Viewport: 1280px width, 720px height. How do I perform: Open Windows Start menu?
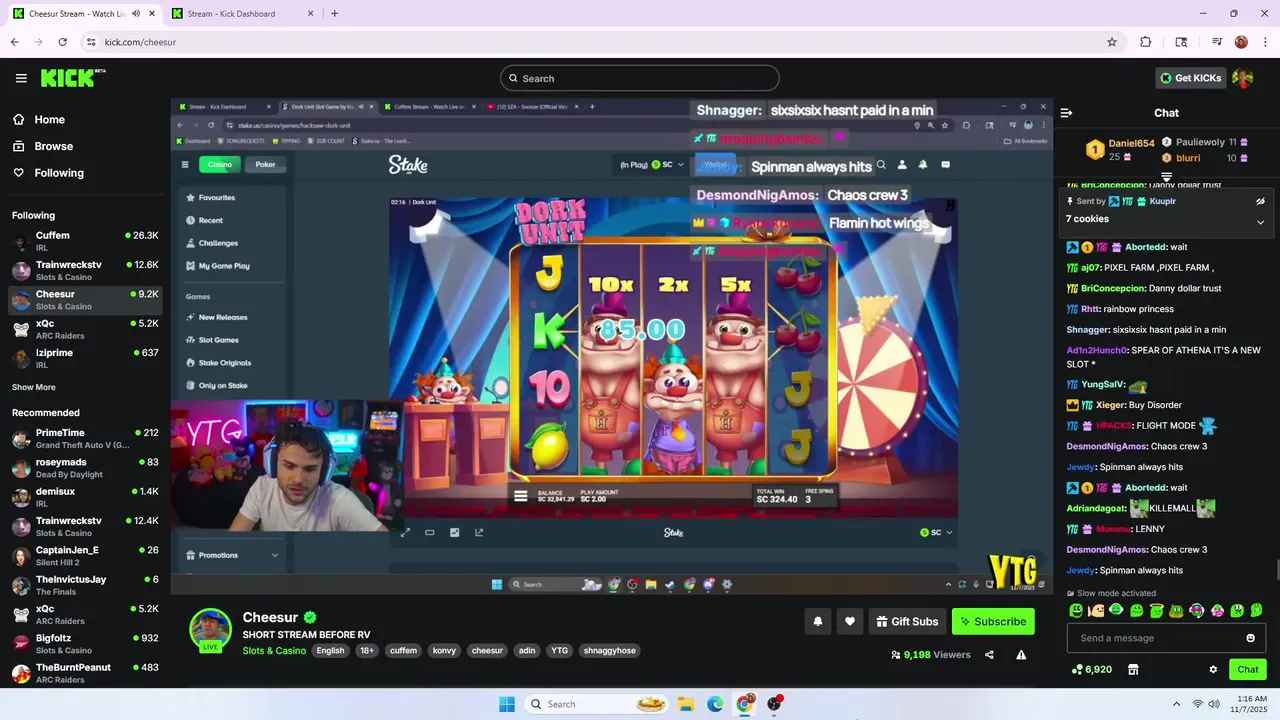(507, 704)
